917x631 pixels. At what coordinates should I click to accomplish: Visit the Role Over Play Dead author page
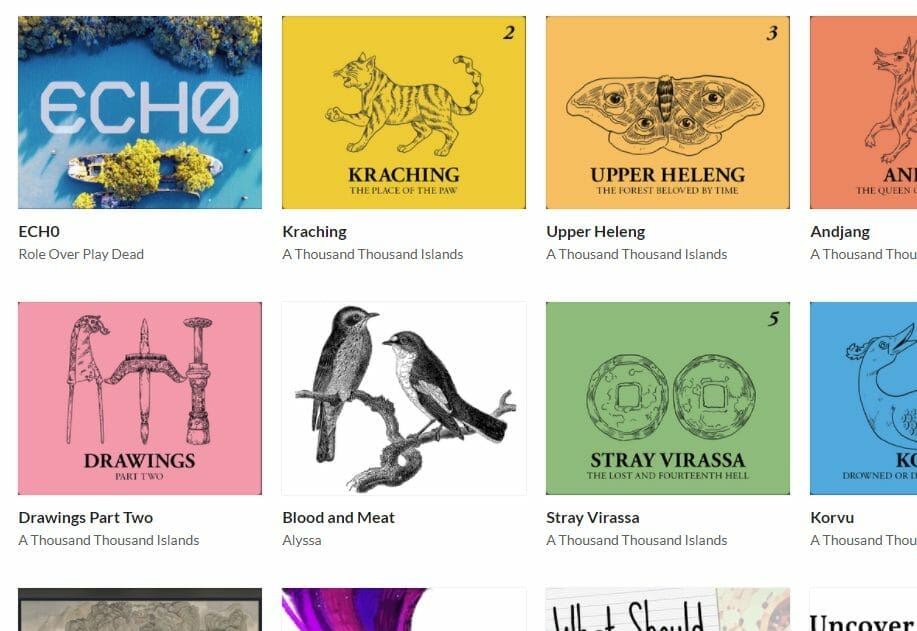pos(81,254)
